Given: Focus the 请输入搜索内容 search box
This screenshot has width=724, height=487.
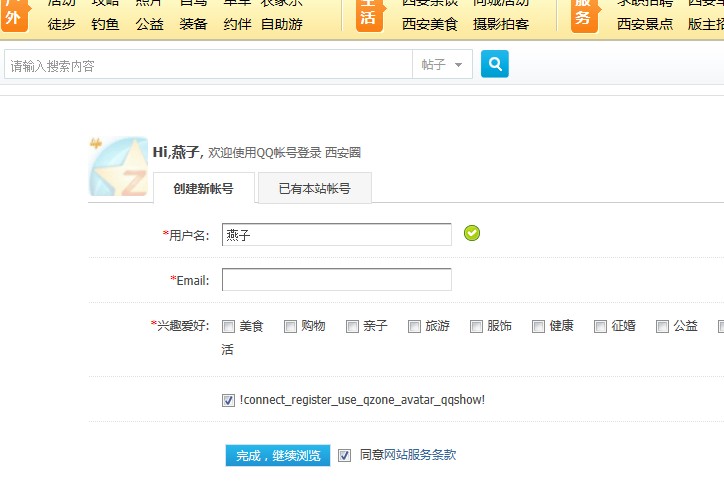Looking at the screenshot, I should [x=208, y=64].
